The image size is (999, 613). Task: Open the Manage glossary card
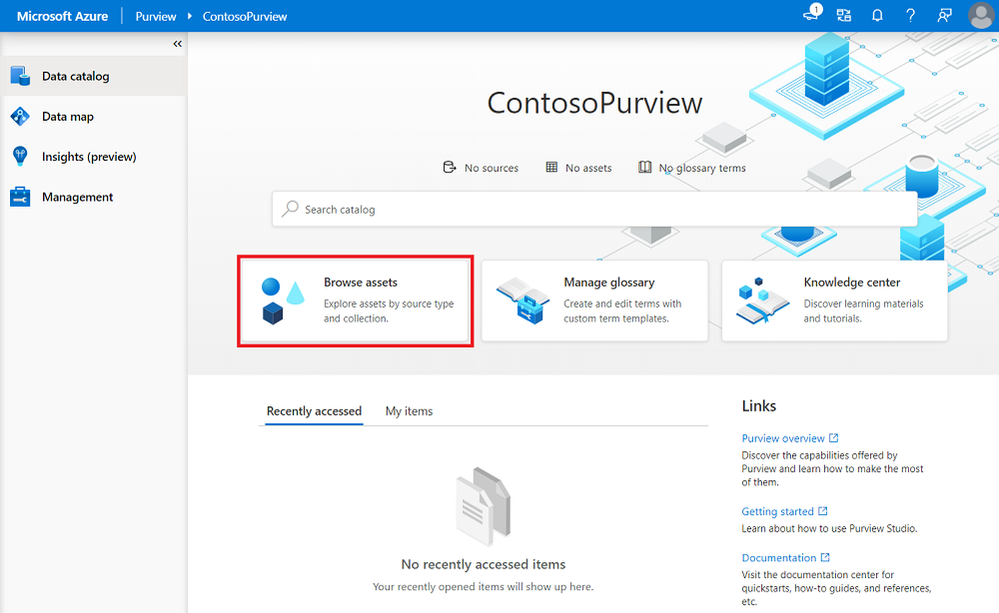click(594, 301)
